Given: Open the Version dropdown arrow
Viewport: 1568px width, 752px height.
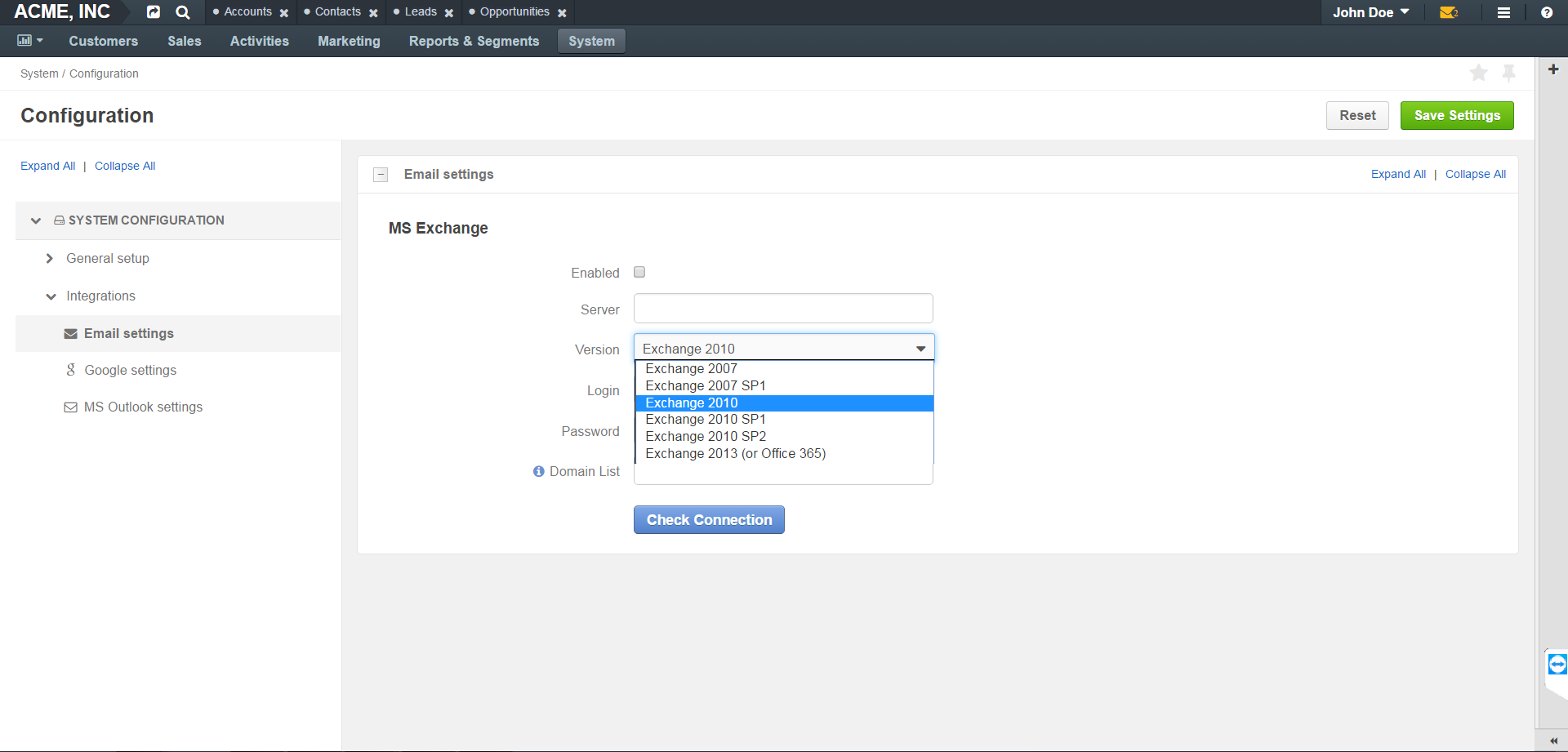Looking at the screenshot, I should (920, 349).
